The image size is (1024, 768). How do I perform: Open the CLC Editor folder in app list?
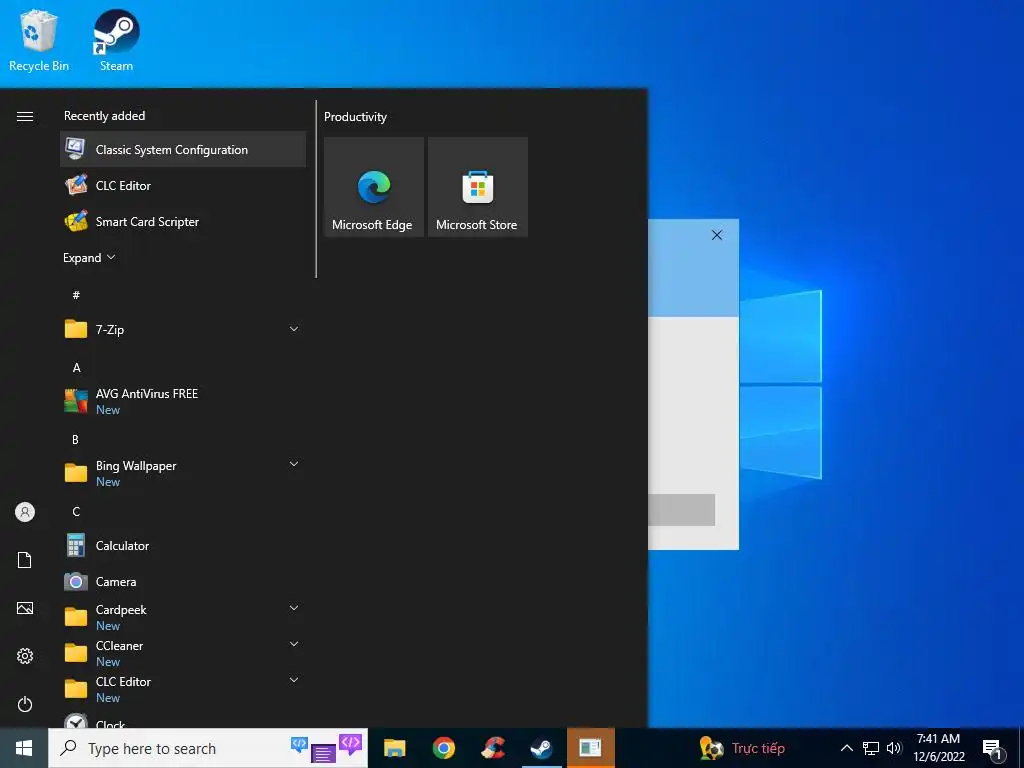[183, 689]
